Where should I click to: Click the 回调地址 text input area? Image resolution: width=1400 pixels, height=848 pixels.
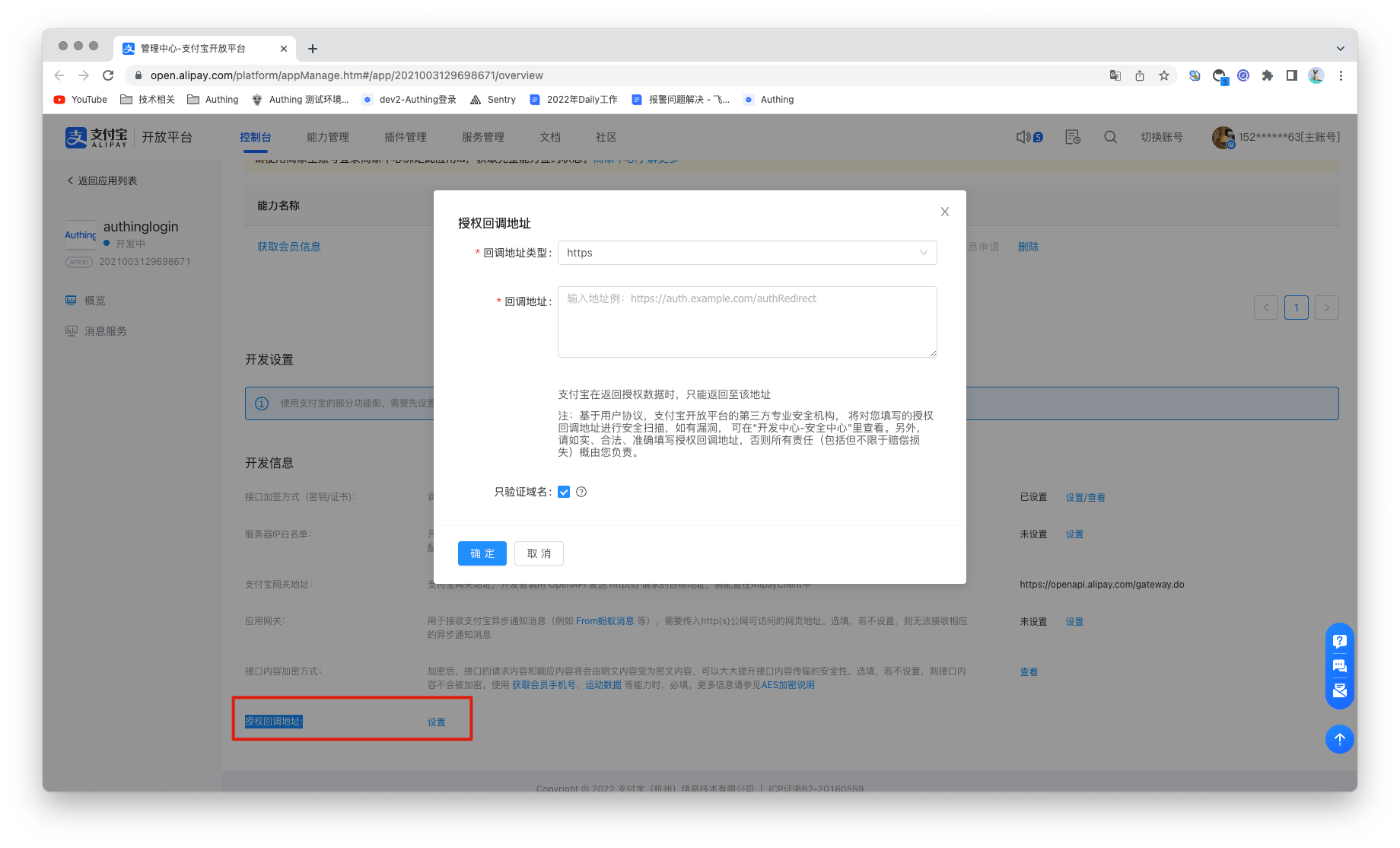746,321
